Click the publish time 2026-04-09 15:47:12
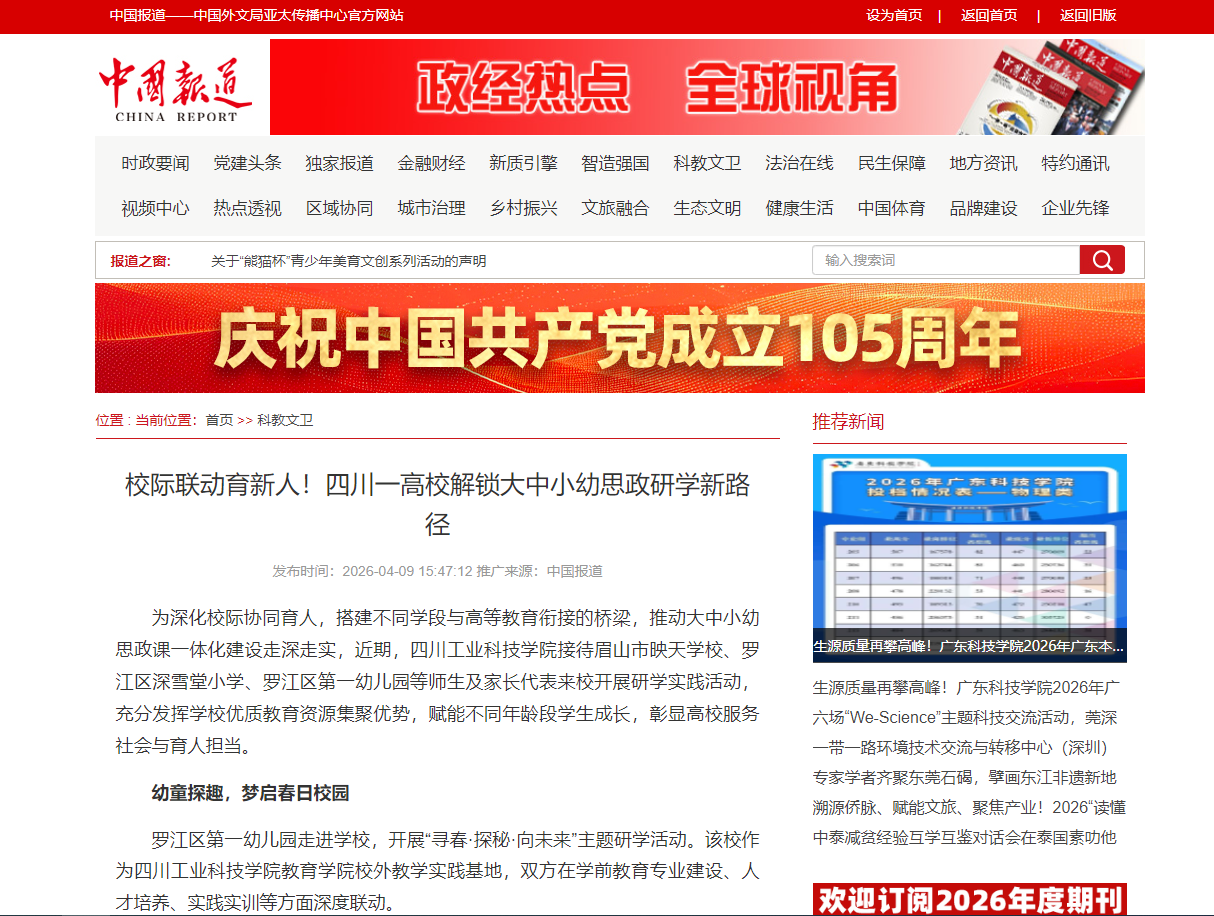Viewport: 1214px width, 916px height. (407, 571)
